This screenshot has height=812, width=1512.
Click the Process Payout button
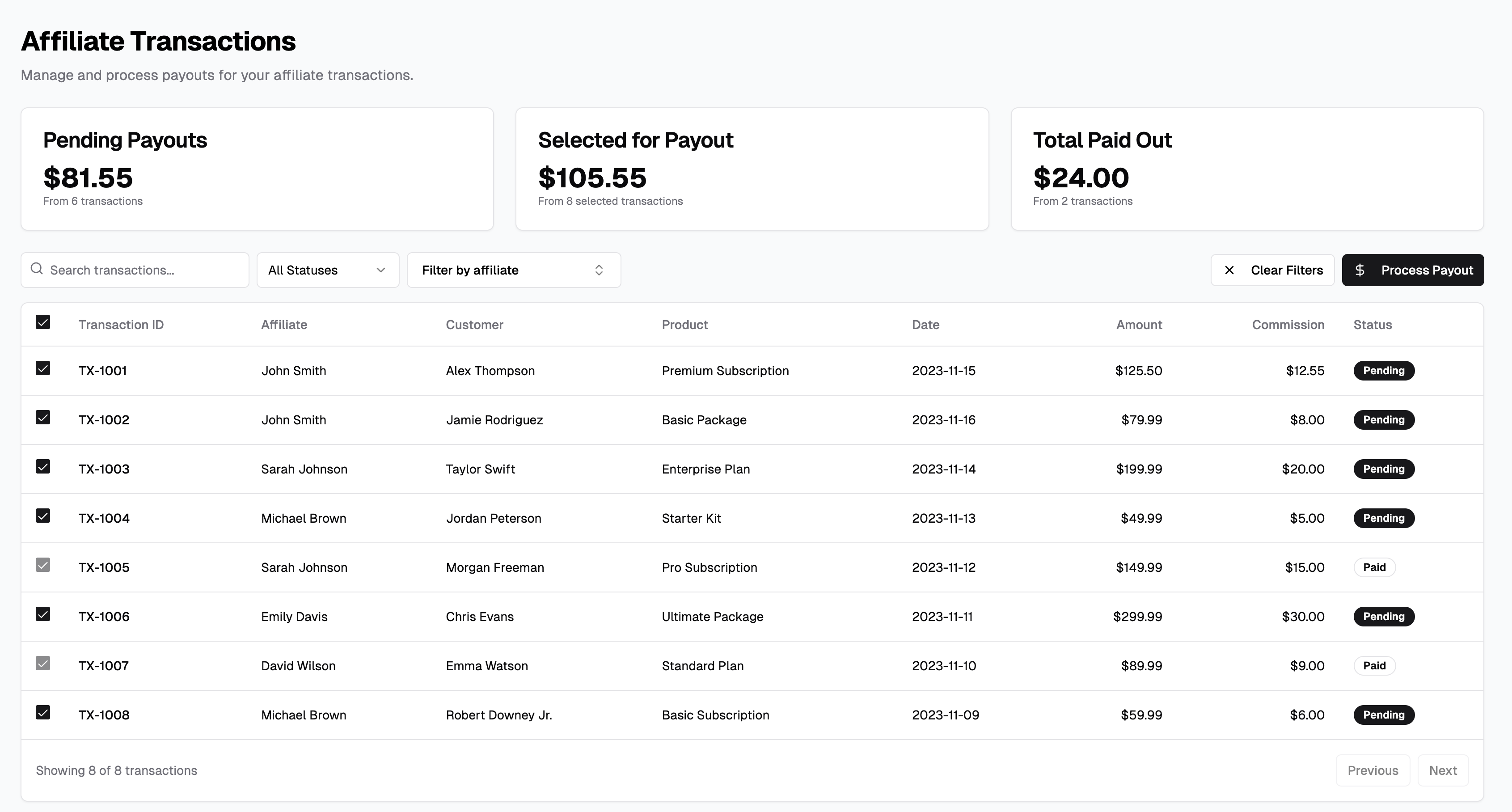[x=1413, y=270]
